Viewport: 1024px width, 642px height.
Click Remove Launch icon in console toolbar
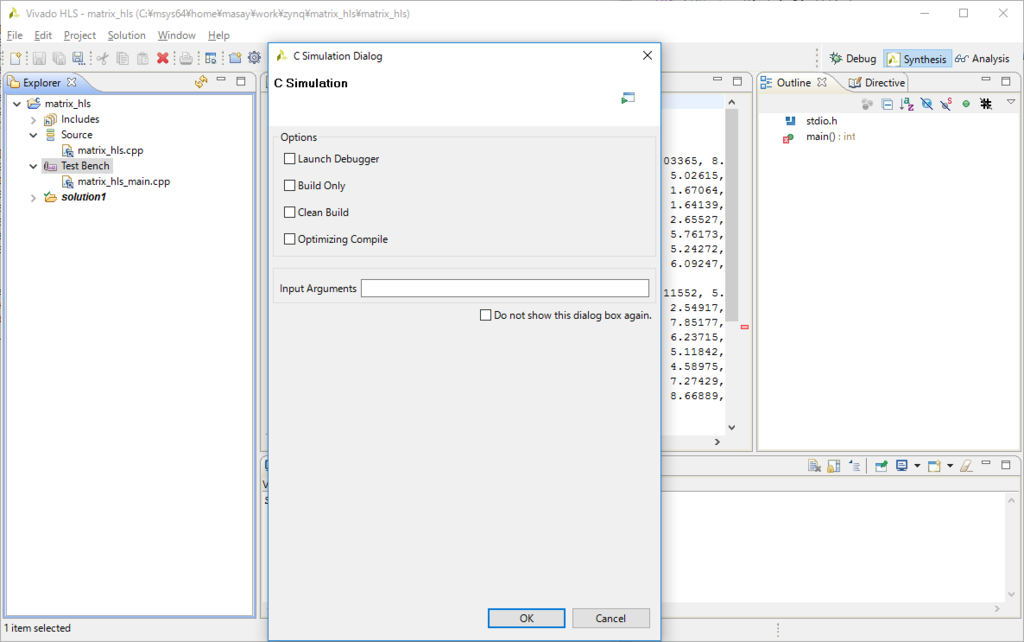coord(814,466)
